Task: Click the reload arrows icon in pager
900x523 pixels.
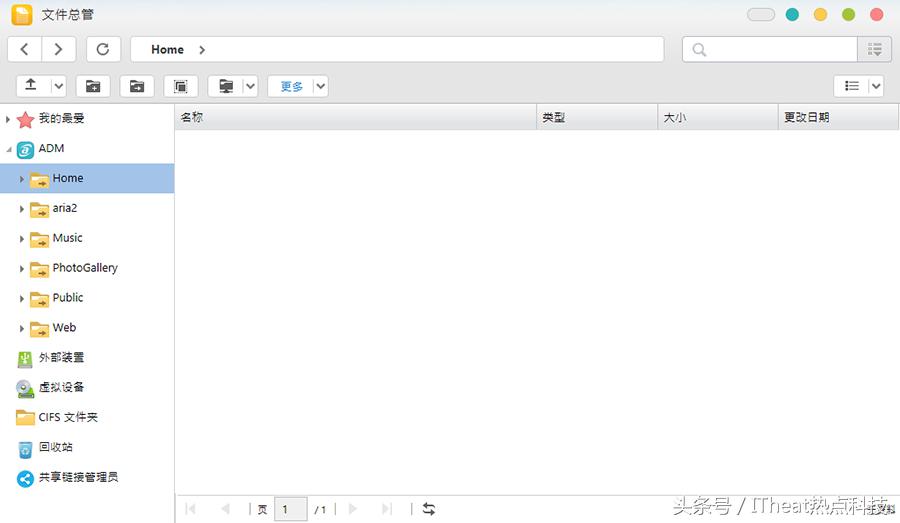Action: (x=429, y=509)
